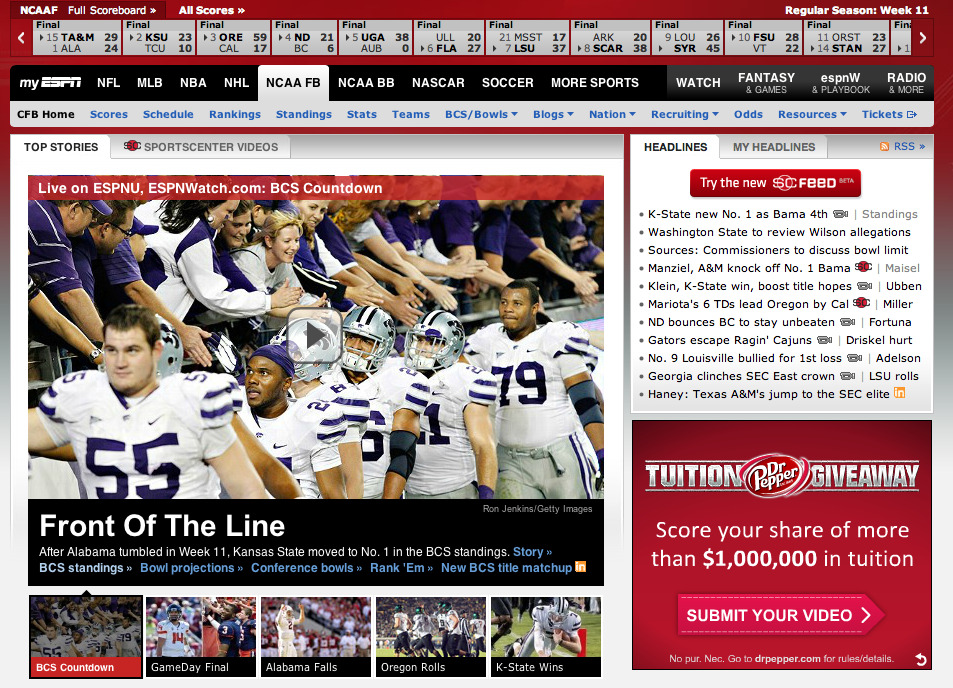Open the FANTASY & GAMES menu

point(766,83)
